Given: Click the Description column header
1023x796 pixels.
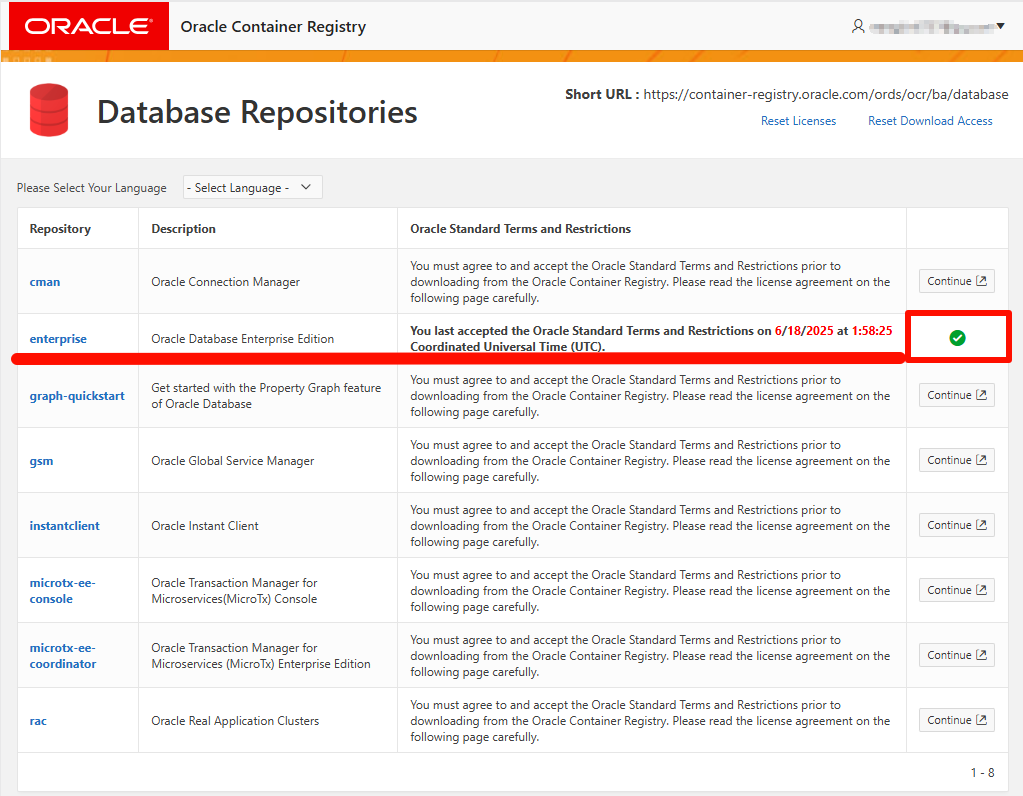Looking at the screenshot, I should (183, 229).
